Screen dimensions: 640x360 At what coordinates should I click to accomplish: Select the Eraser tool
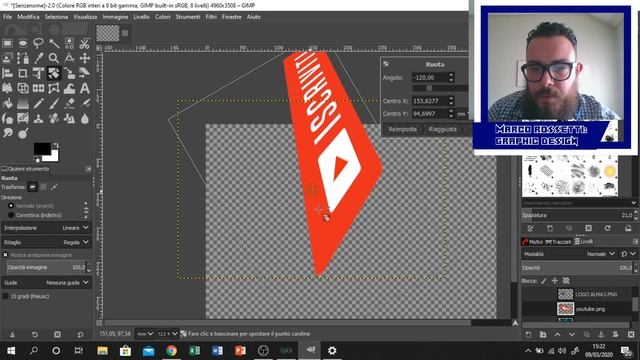(69, 103)
